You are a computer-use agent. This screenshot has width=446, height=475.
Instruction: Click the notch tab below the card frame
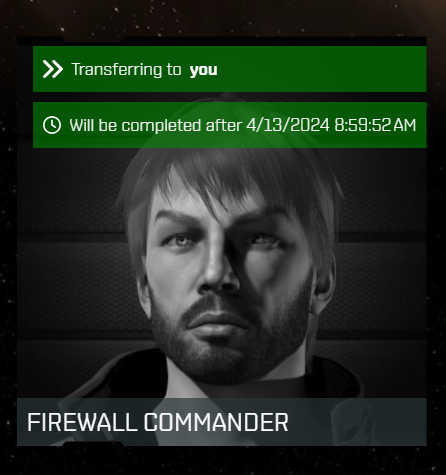(x=93, y=444)
